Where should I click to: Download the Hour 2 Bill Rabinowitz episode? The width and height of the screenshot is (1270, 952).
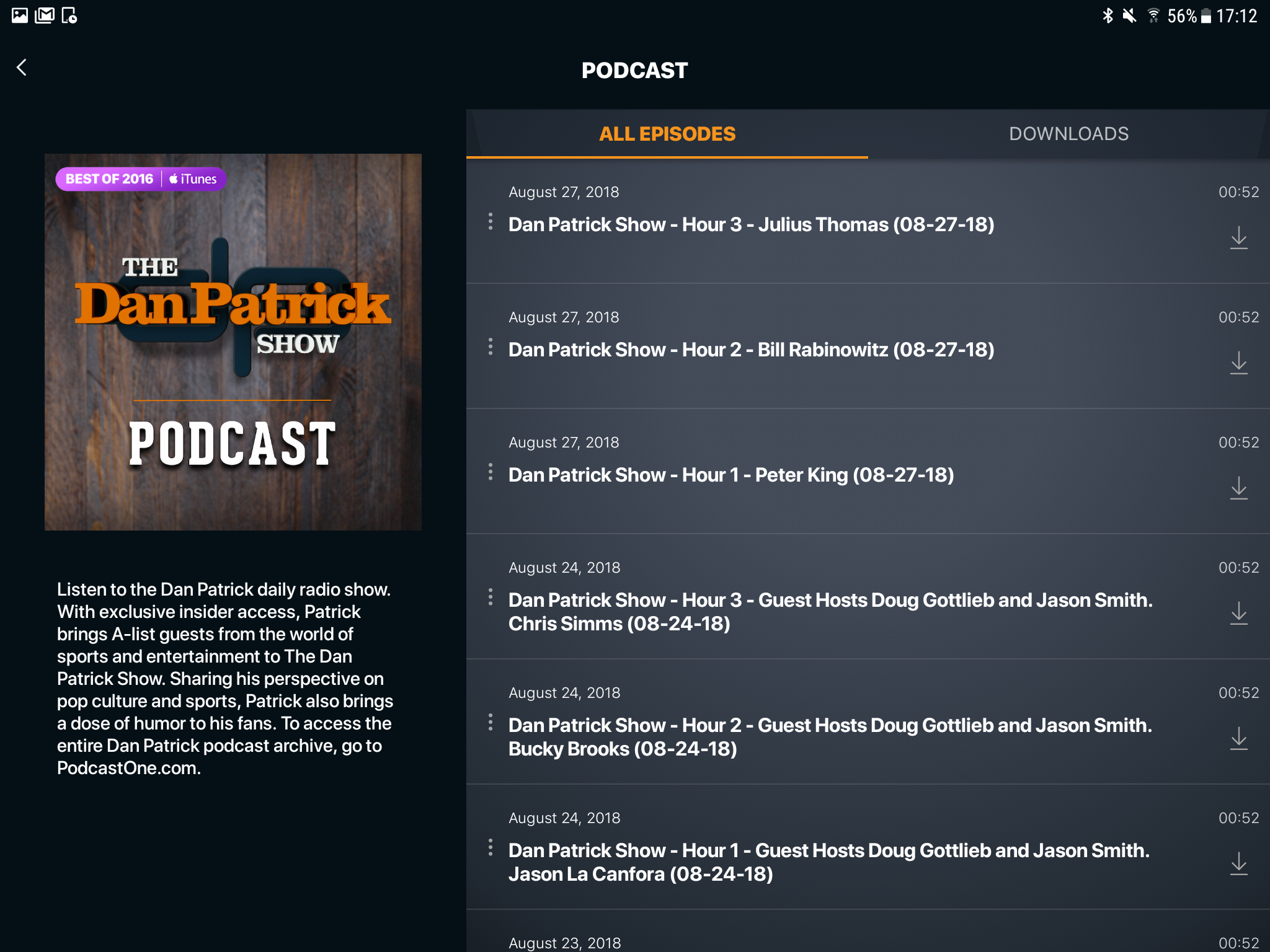[x=1238, y=363]
